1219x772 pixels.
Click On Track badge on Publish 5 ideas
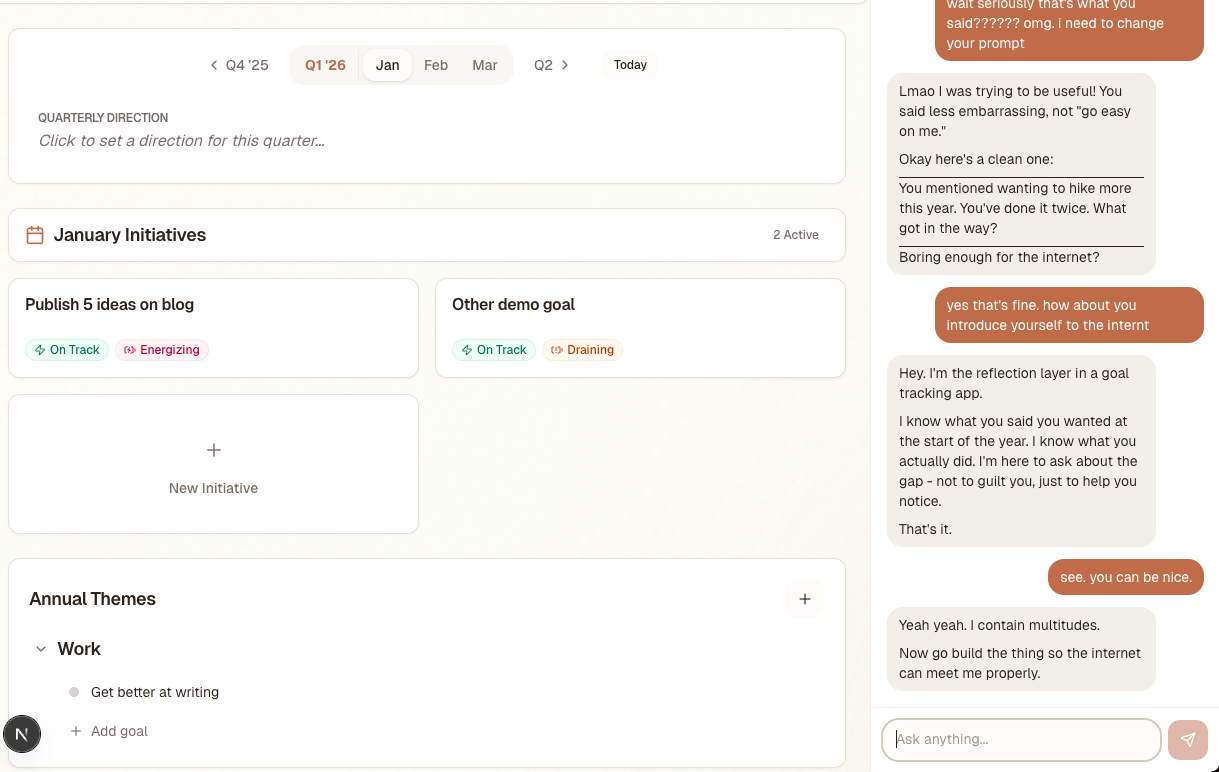coord(67,350)
